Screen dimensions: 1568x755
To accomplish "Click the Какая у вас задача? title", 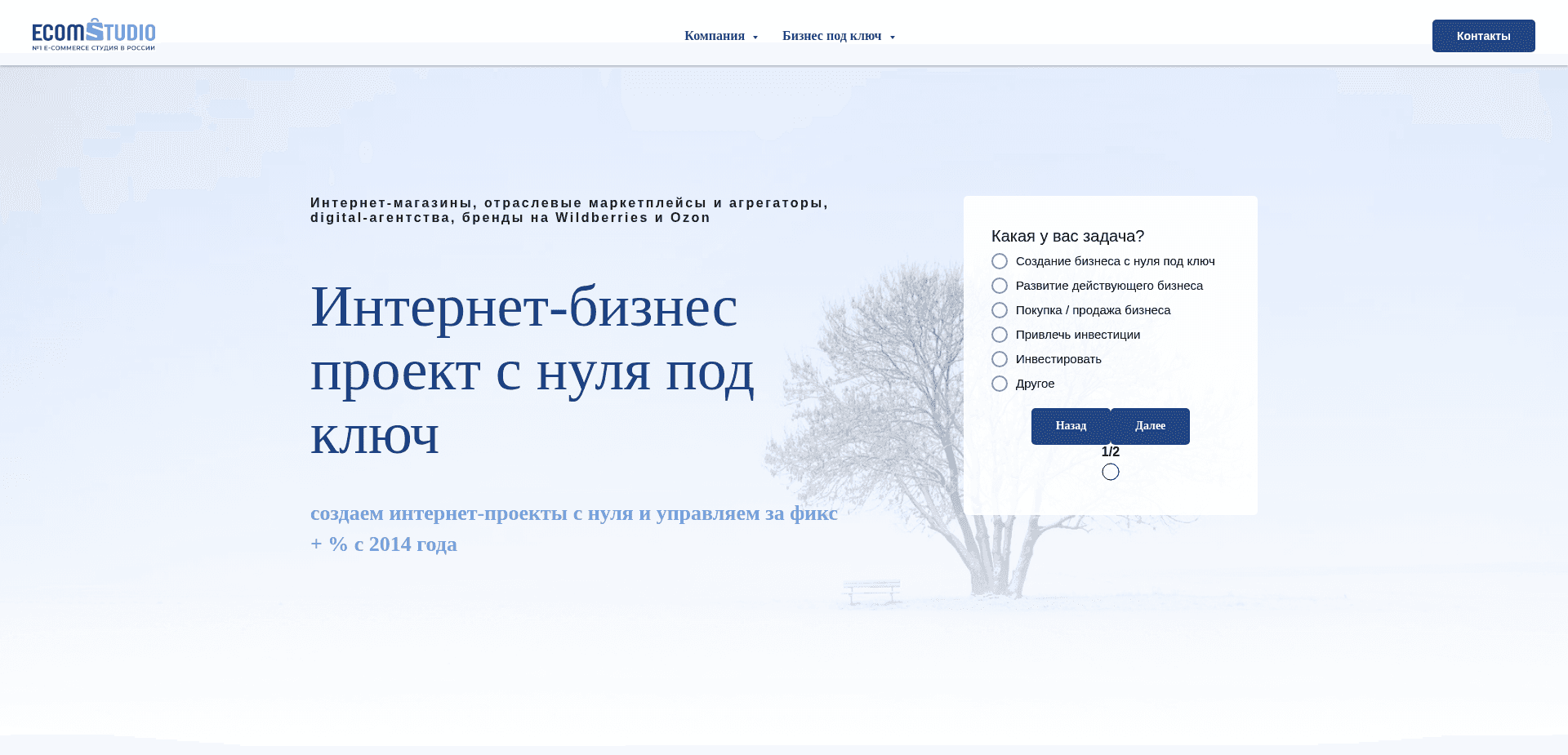I will [1067, 236].
